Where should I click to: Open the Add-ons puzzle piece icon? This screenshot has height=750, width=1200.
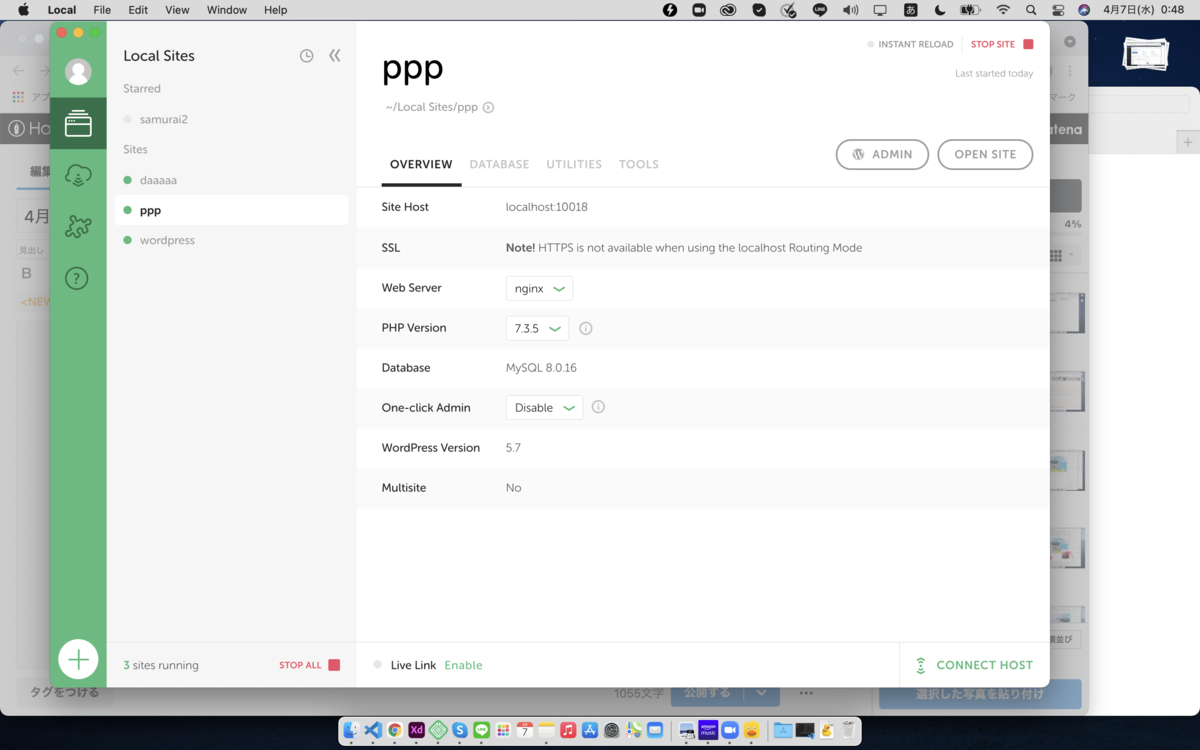pyautogui.click(x=78, y=227)
